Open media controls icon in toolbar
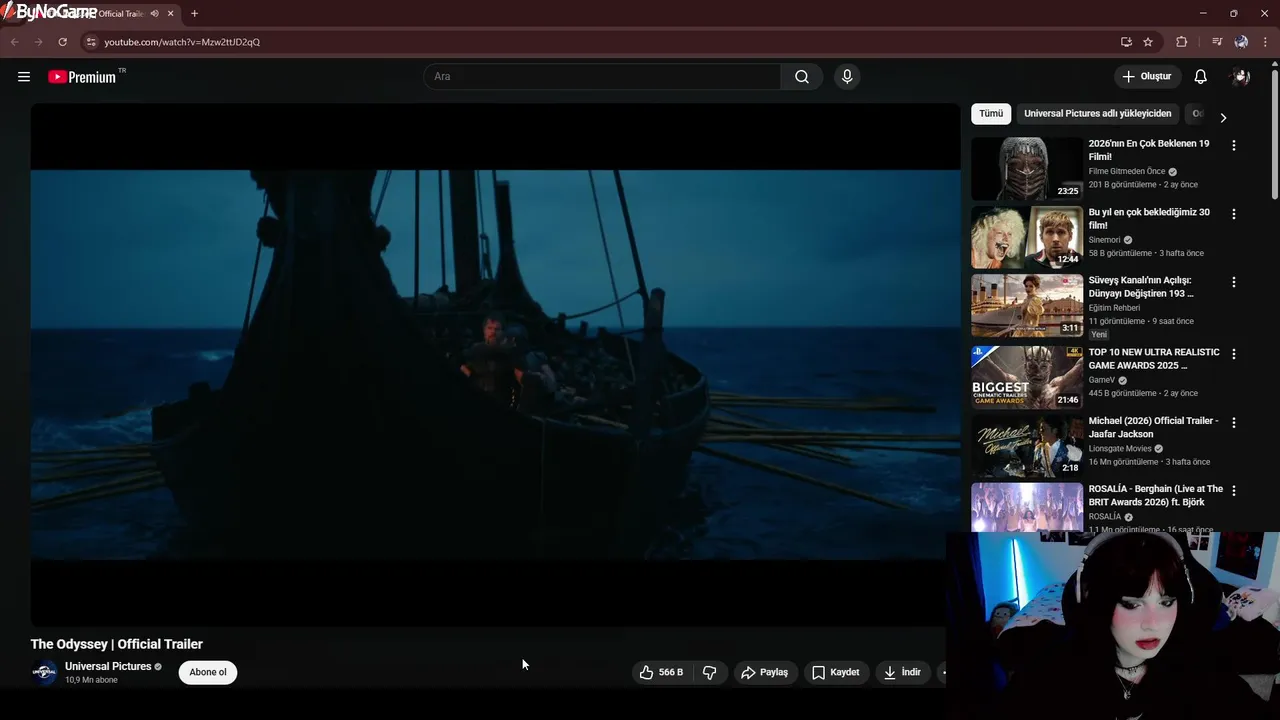Viewport: 1280px width, 720px height. click(1217, 42)
